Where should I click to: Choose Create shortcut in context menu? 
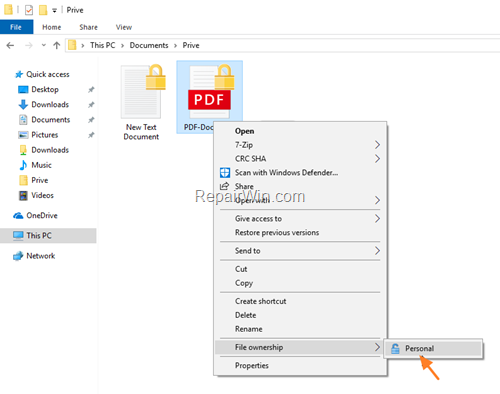pos(261,301)
